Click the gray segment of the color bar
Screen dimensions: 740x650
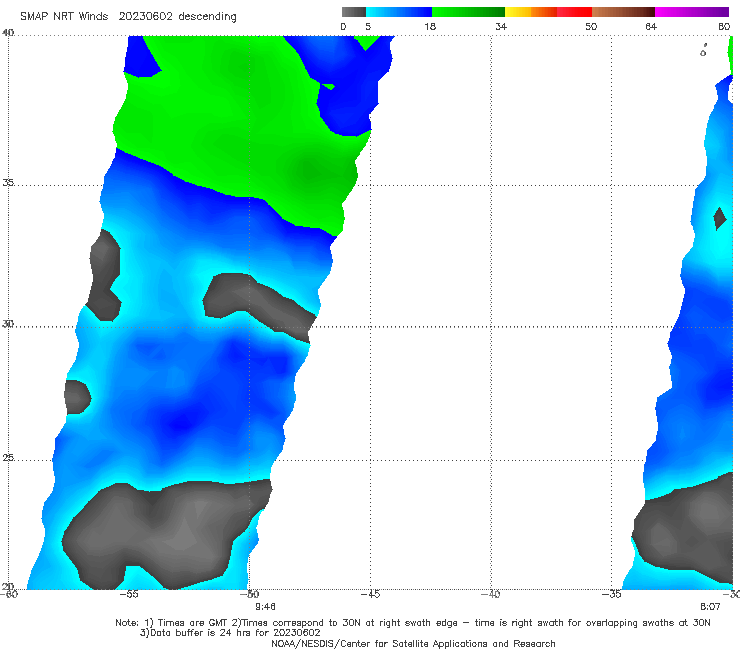coord(353,12)
